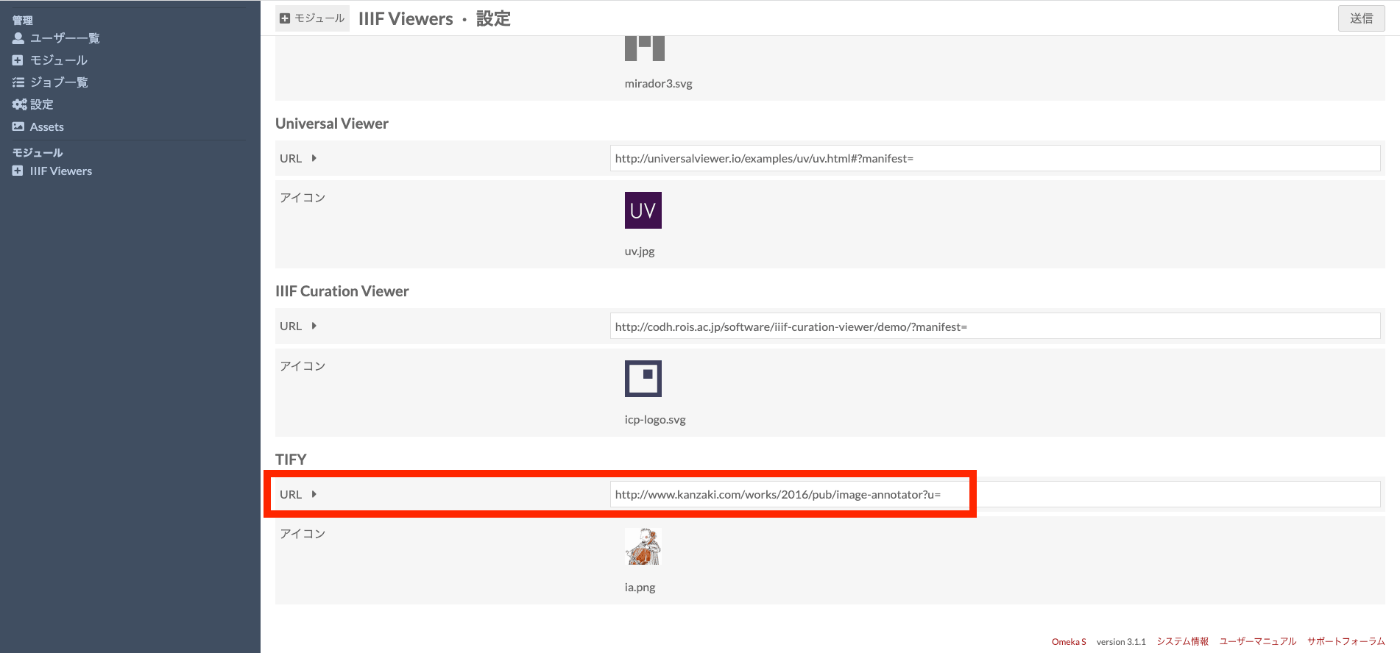Open ユーザー一覧 in the sidebar

point(64,38)
